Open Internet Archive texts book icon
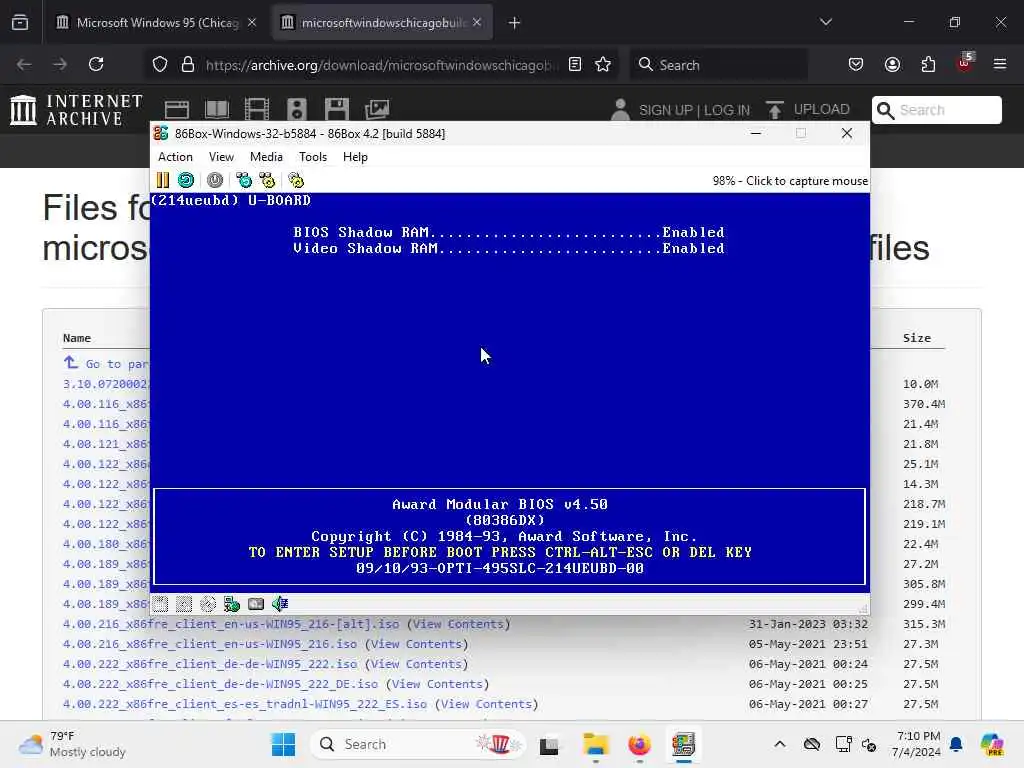This screenshot has width=1024, height=768. pyautogui.click(x=217, y=110)
